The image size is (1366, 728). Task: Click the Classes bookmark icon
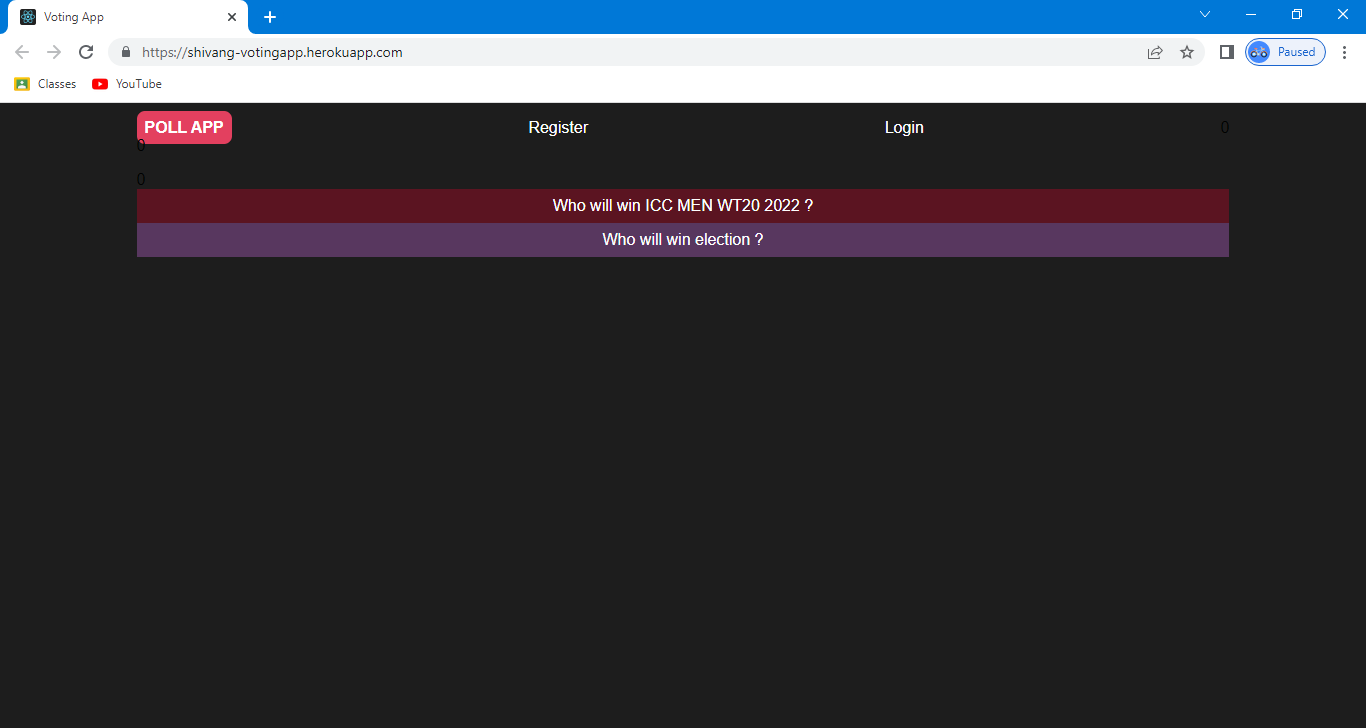tap(22, 84)
